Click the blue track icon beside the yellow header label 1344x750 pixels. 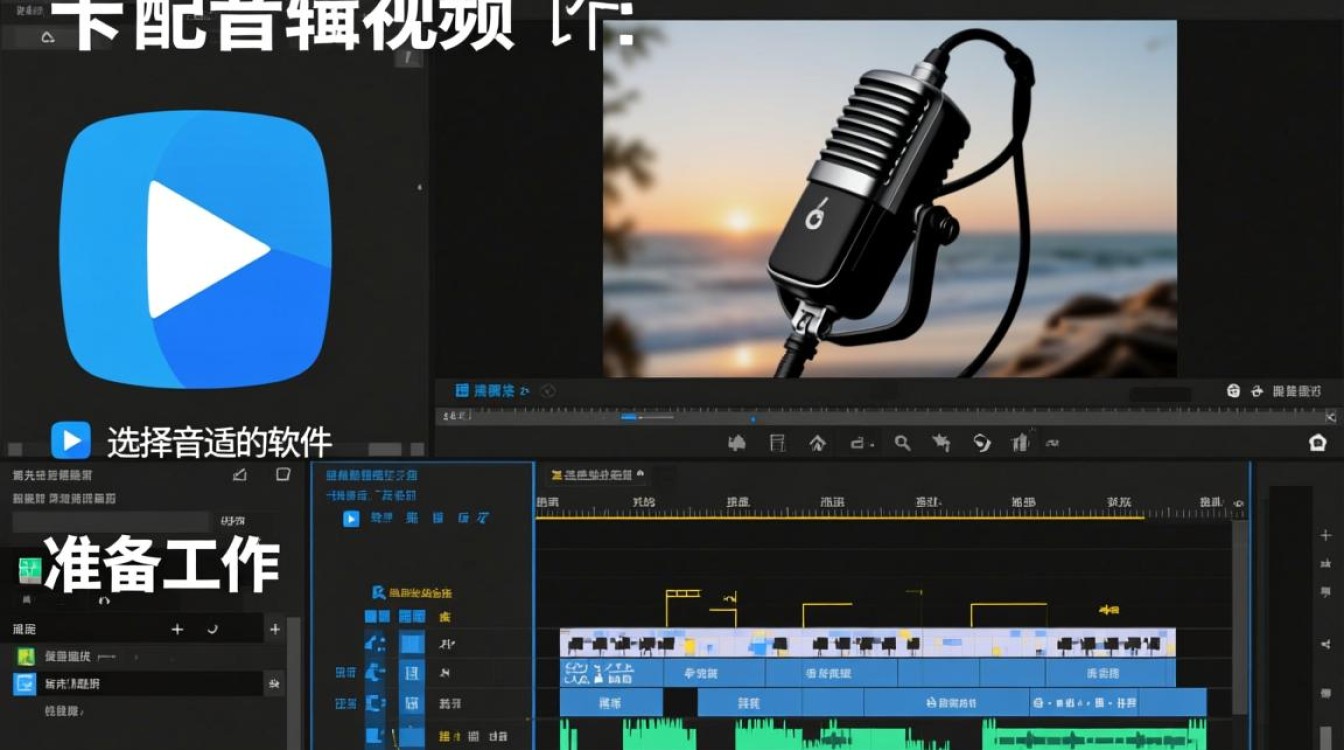pos(378,593)
